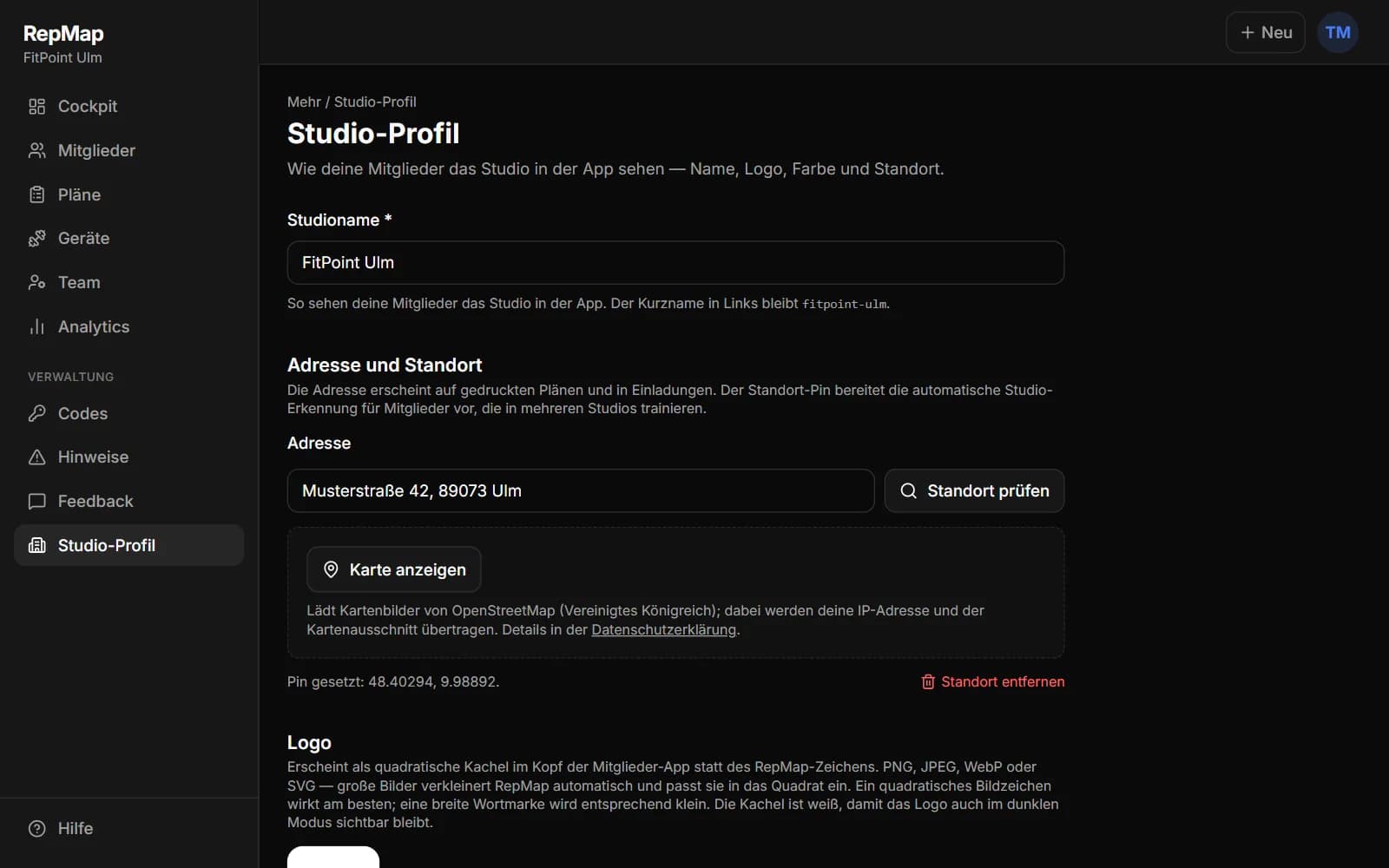Open the Analytics page label

[94, 326]
